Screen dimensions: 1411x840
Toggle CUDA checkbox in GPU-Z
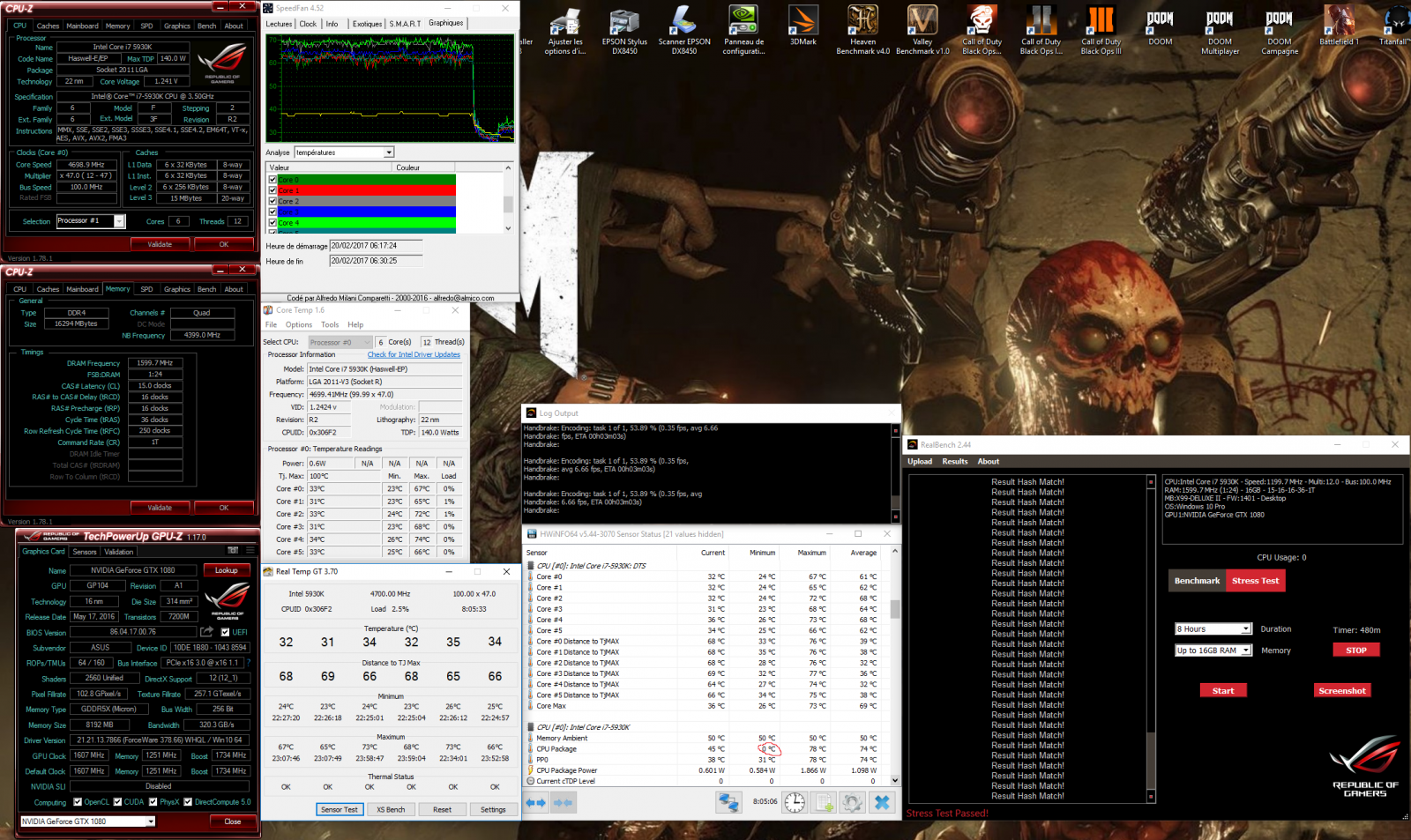click(117, 802)
